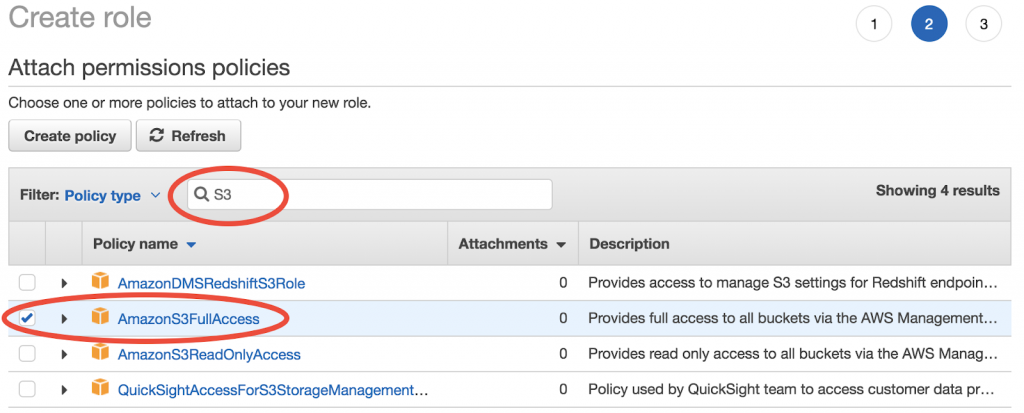
Task: Click the QuickSightAccessForS3StorageManagement policy box icon
Action: [x=100, y=388]
